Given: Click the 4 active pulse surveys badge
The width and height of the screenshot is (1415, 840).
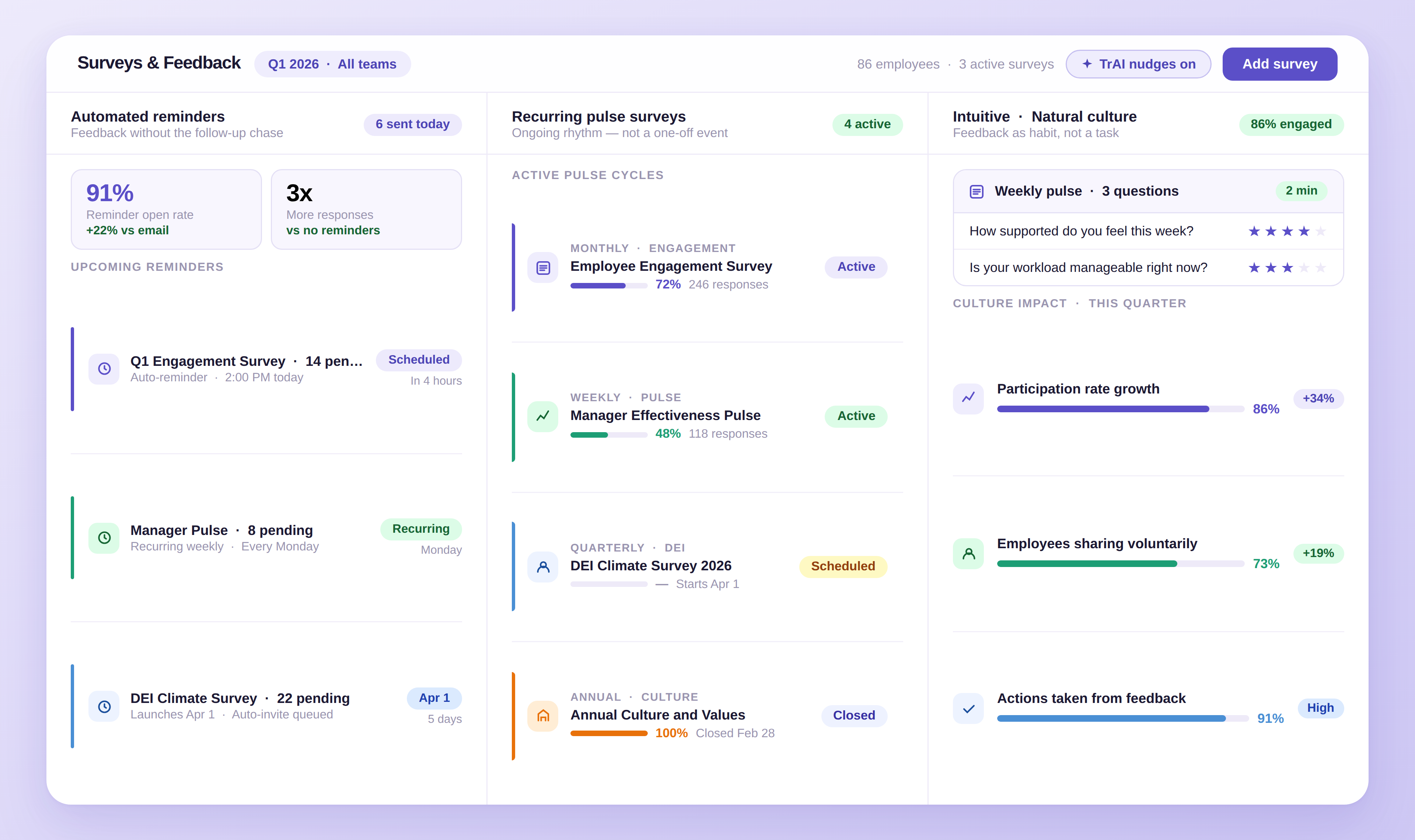Looking at the screenshot, I should tap(867, 124).
